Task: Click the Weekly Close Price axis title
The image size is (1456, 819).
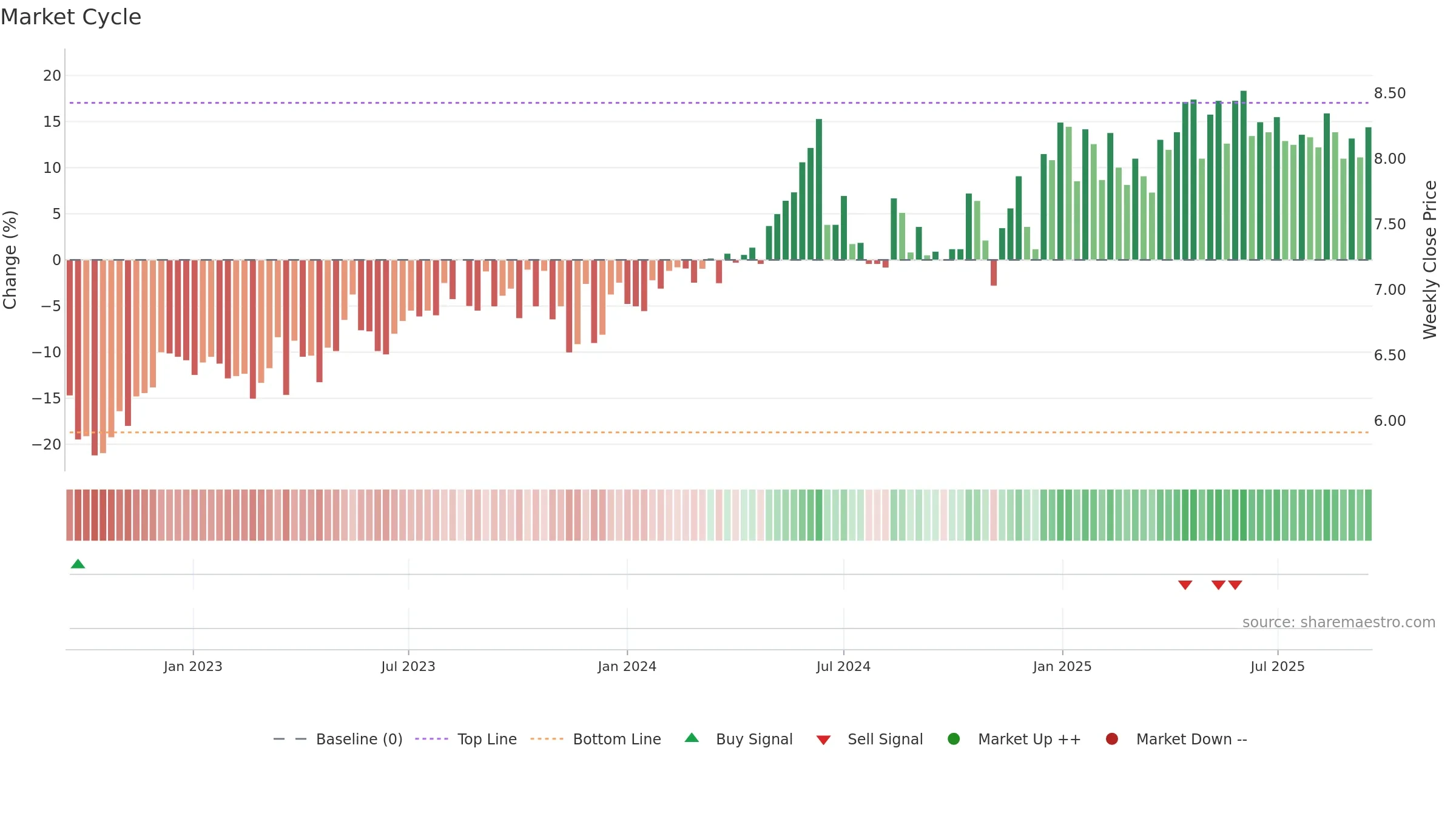Action: click(1430, 260)
